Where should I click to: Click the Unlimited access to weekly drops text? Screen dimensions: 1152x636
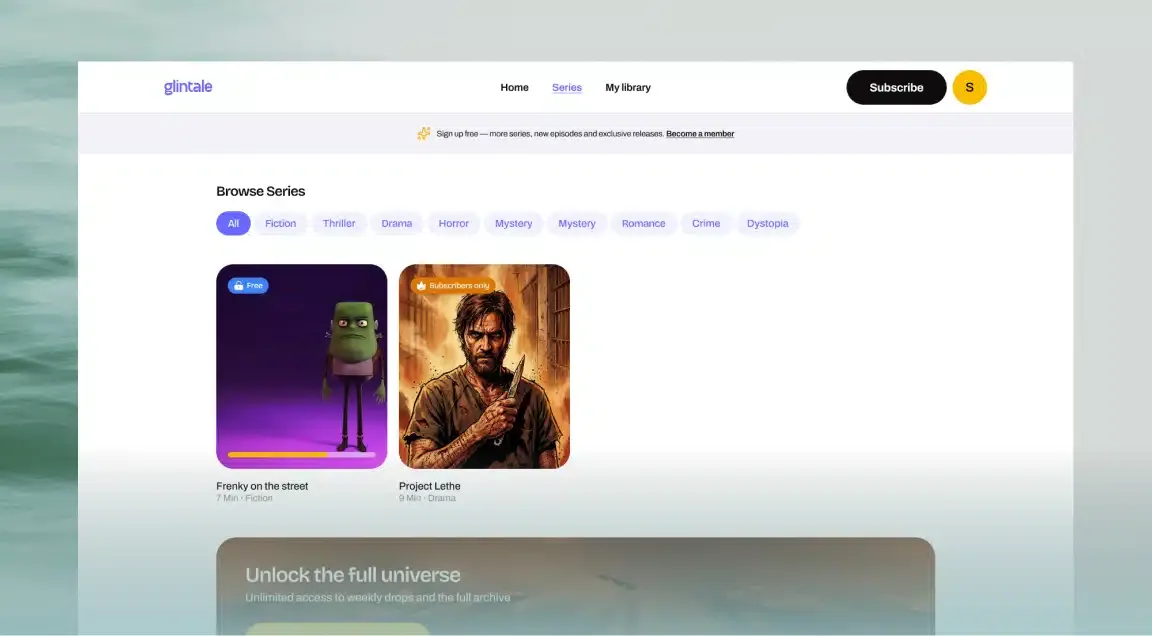coord(378,598)
